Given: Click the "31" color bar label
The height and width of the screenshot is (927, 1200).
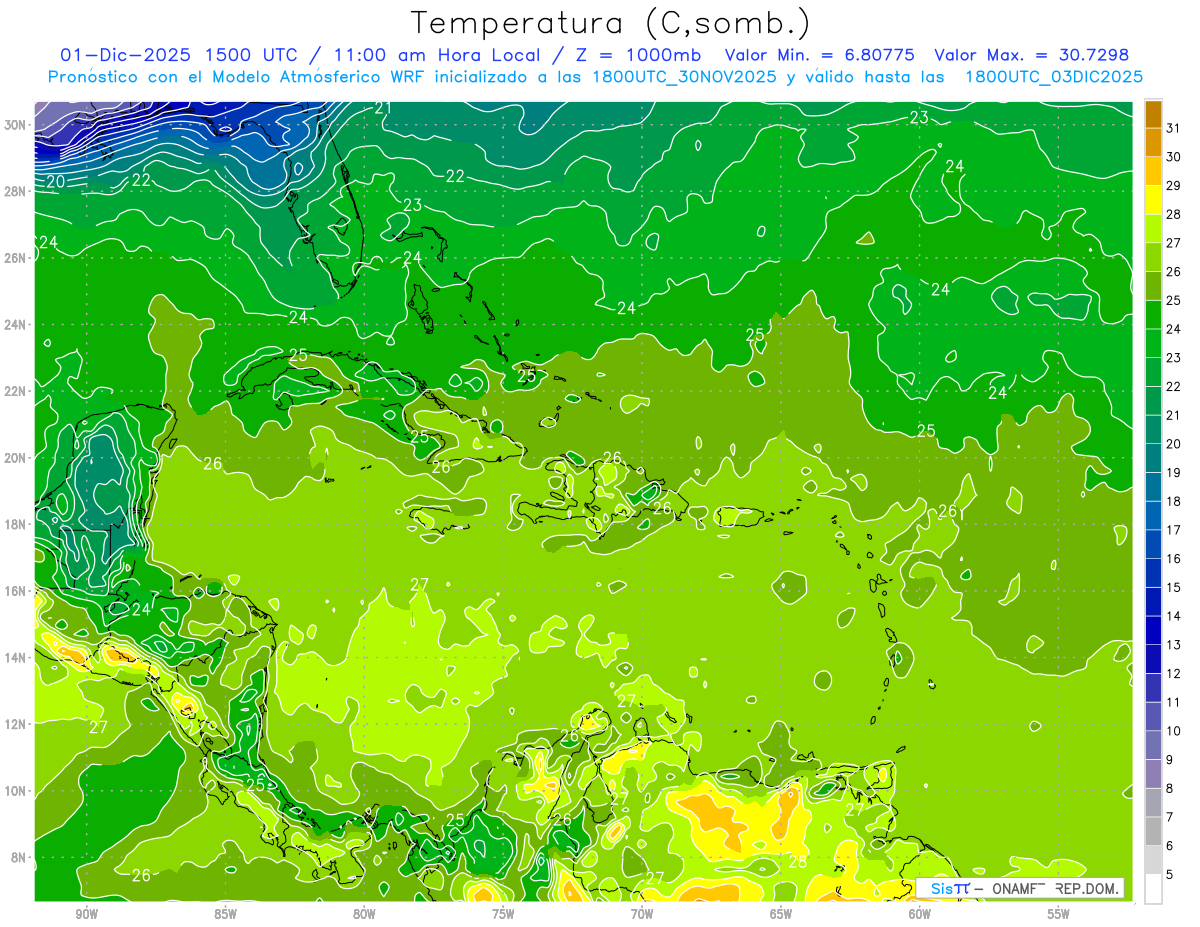Looking at the screenshot, I should pyautogui.click(x=1174, y=127).
